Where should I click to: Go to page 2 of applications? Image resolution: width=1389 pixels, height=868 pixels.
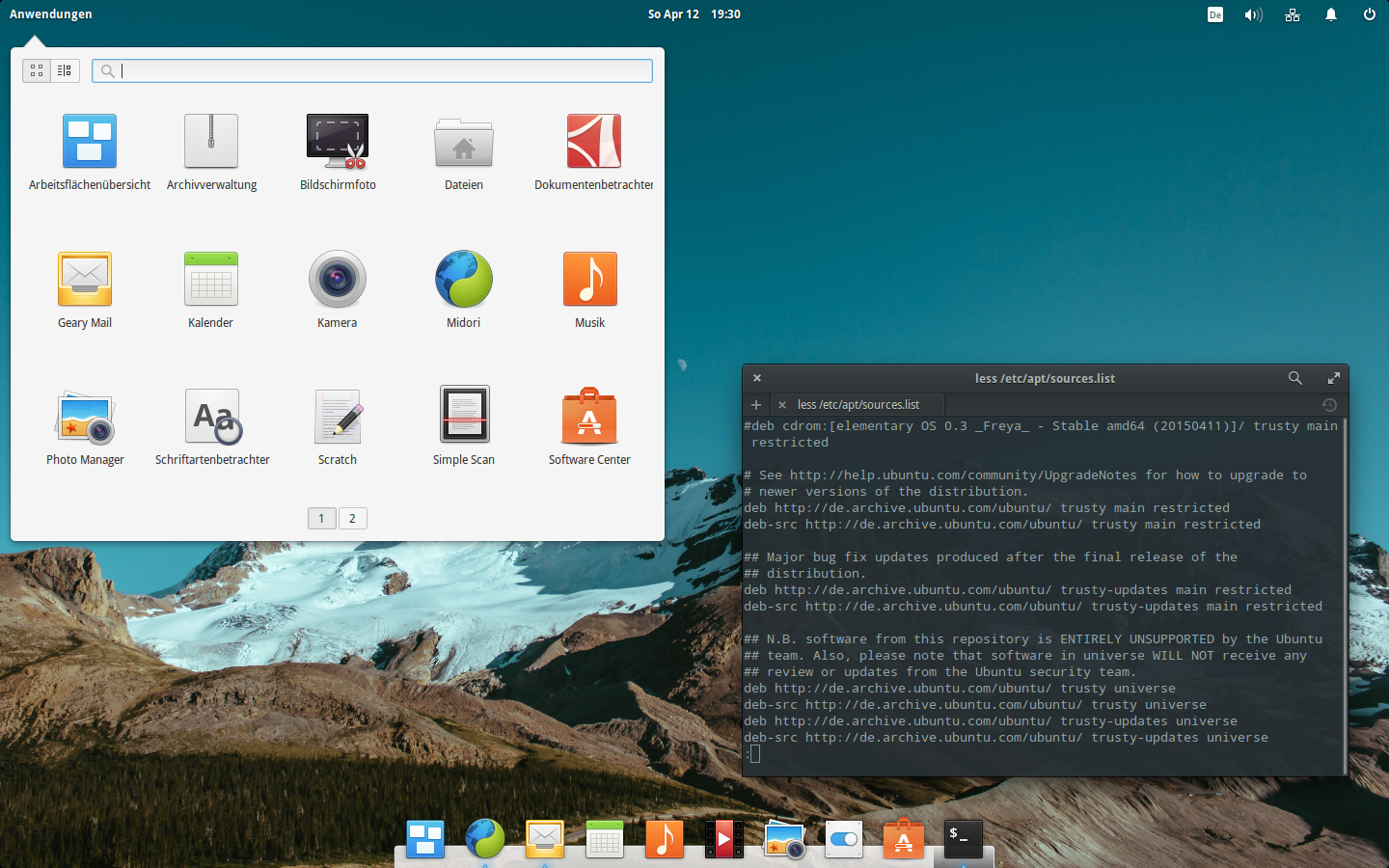(352, 518)
